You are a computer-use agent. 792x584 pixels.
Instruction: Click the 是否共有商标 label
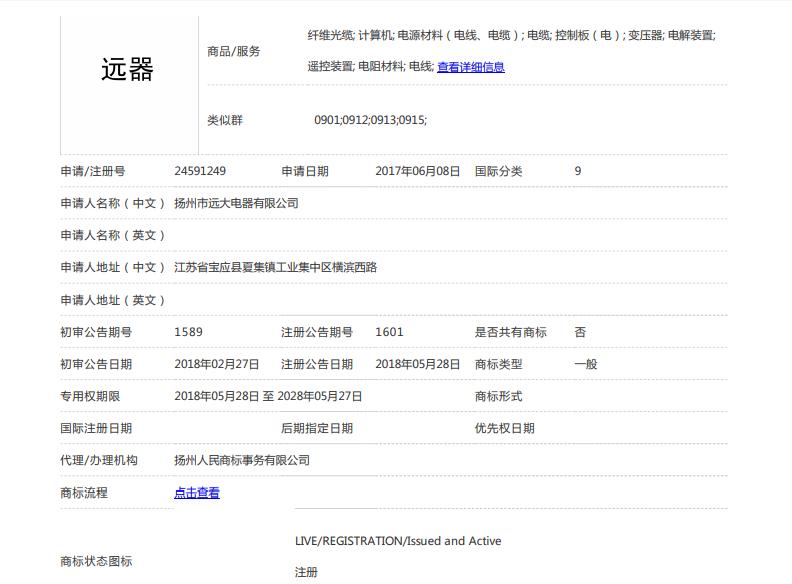[x=511, y=332]
